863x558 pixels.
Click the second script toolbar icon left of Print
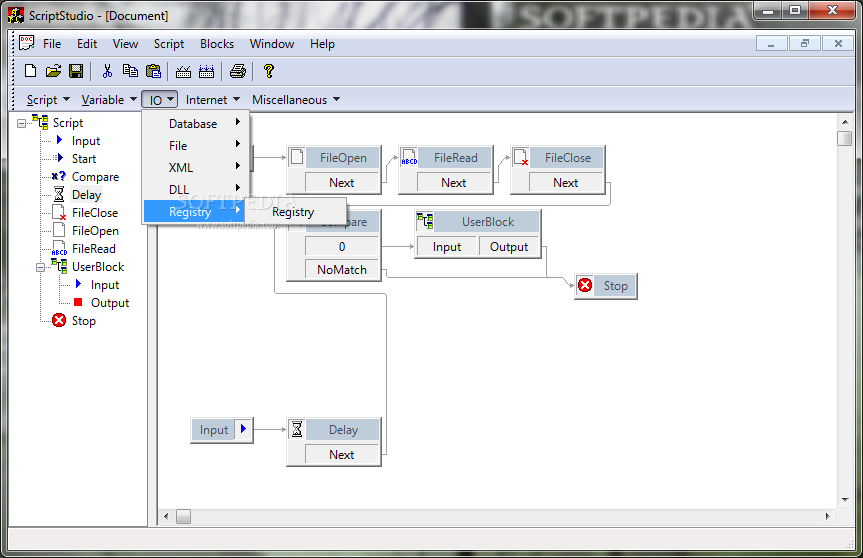206,71
